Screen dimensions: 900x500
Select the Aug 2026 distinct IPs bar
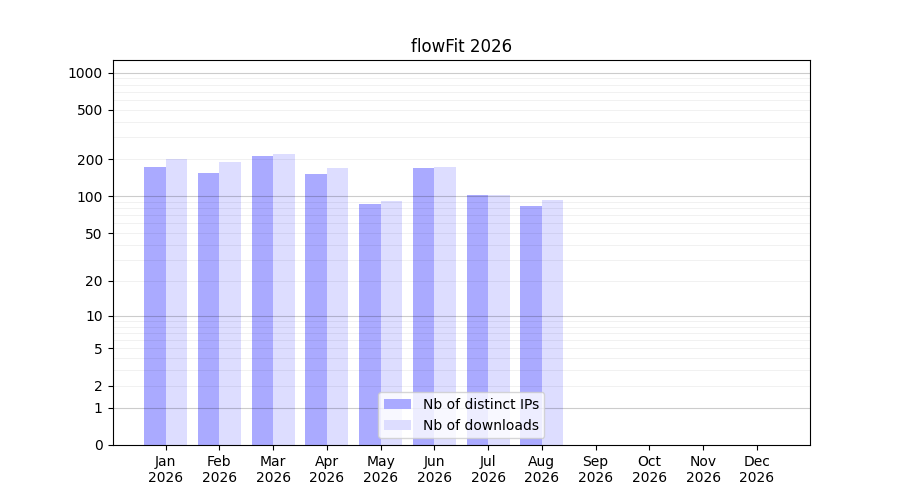(x=531, y=325)
